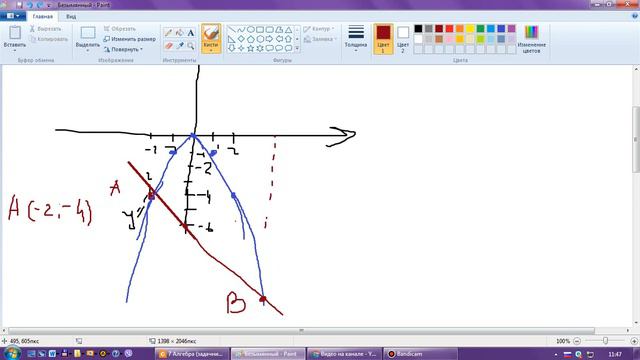640x360 pixels.
Task: Click the zoom out minus button
Action: [x=577, y=341]
